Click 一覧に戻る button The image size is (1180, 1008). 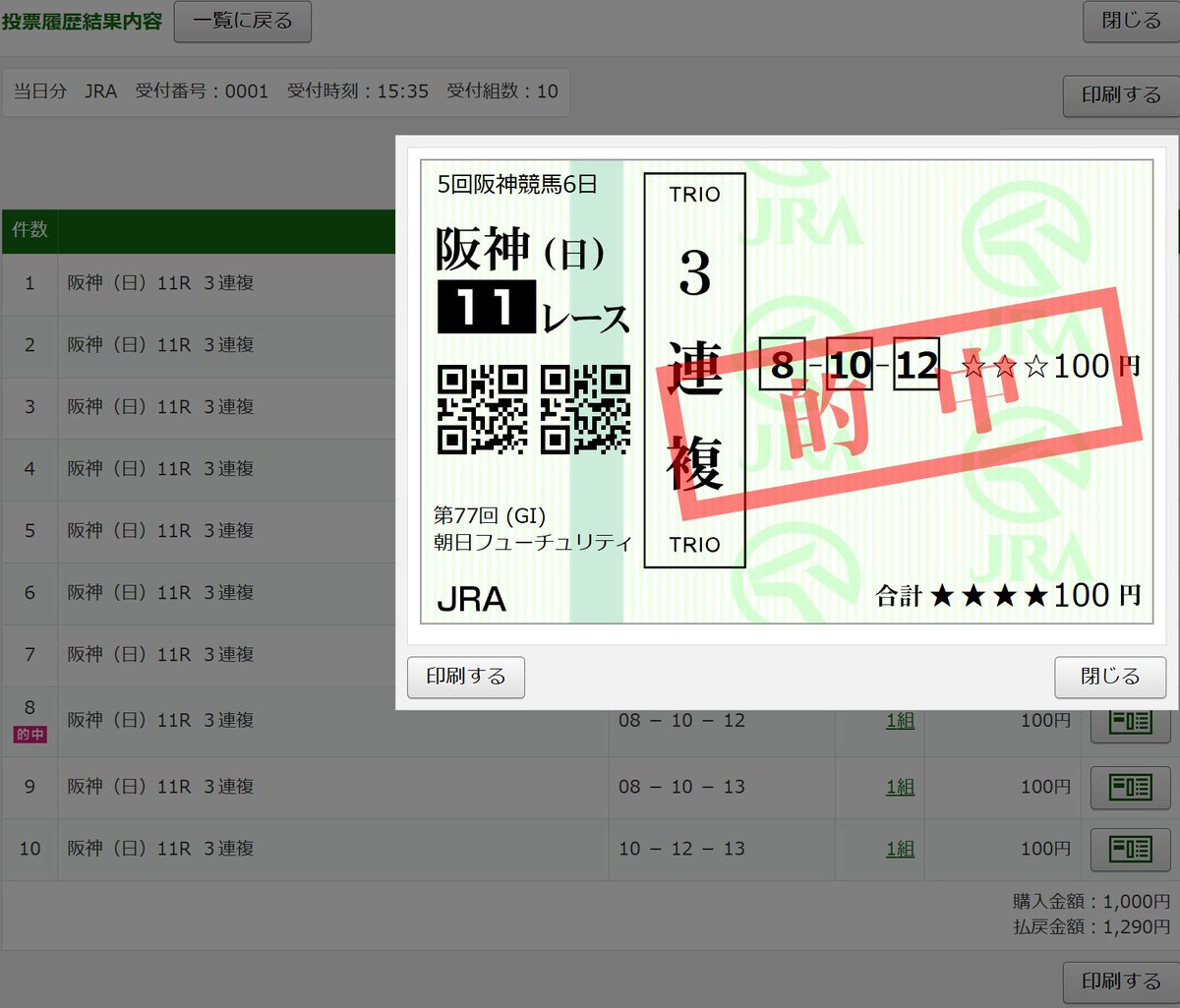(x=243, y=21)
